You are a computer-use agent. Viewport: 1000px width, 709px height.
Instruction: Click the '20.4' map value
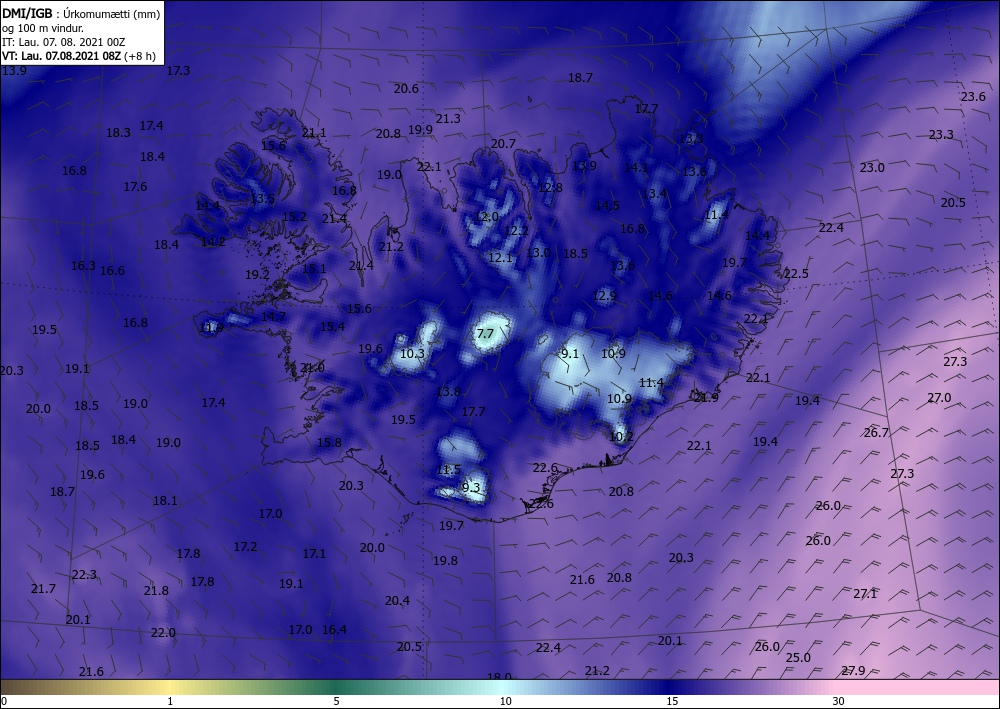(x=397, y=601)
